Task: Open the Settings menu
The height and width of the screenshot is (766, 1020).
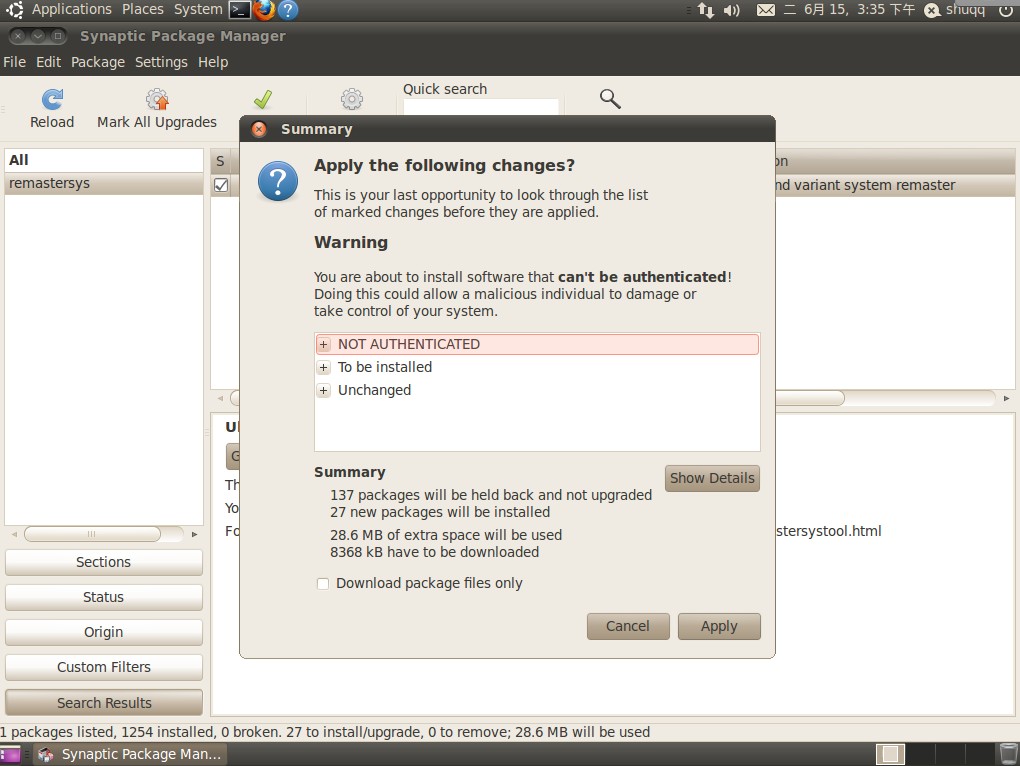Action: point(161,62)
